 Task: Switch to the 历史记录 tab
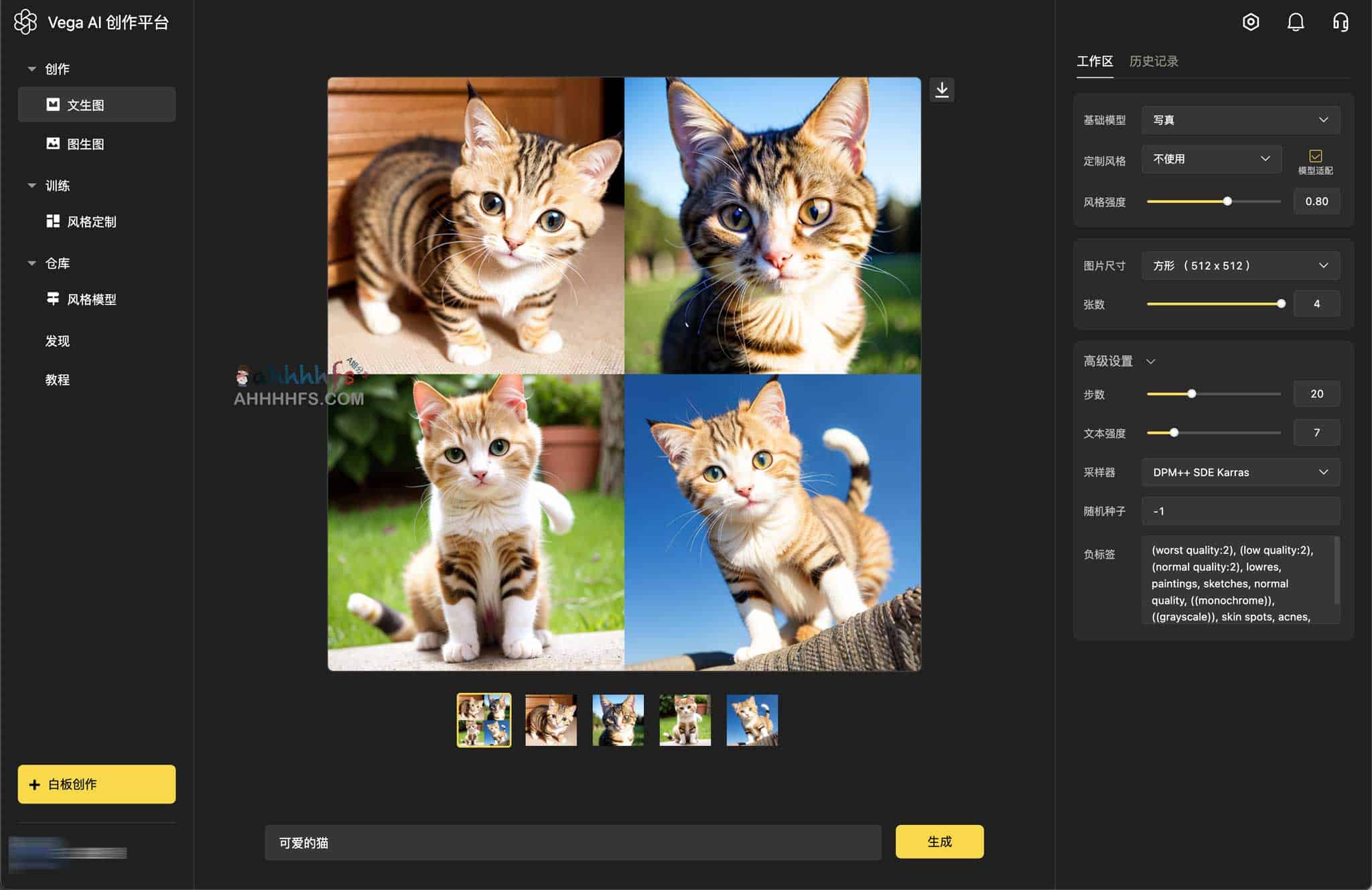click(x=1153, y=61)
